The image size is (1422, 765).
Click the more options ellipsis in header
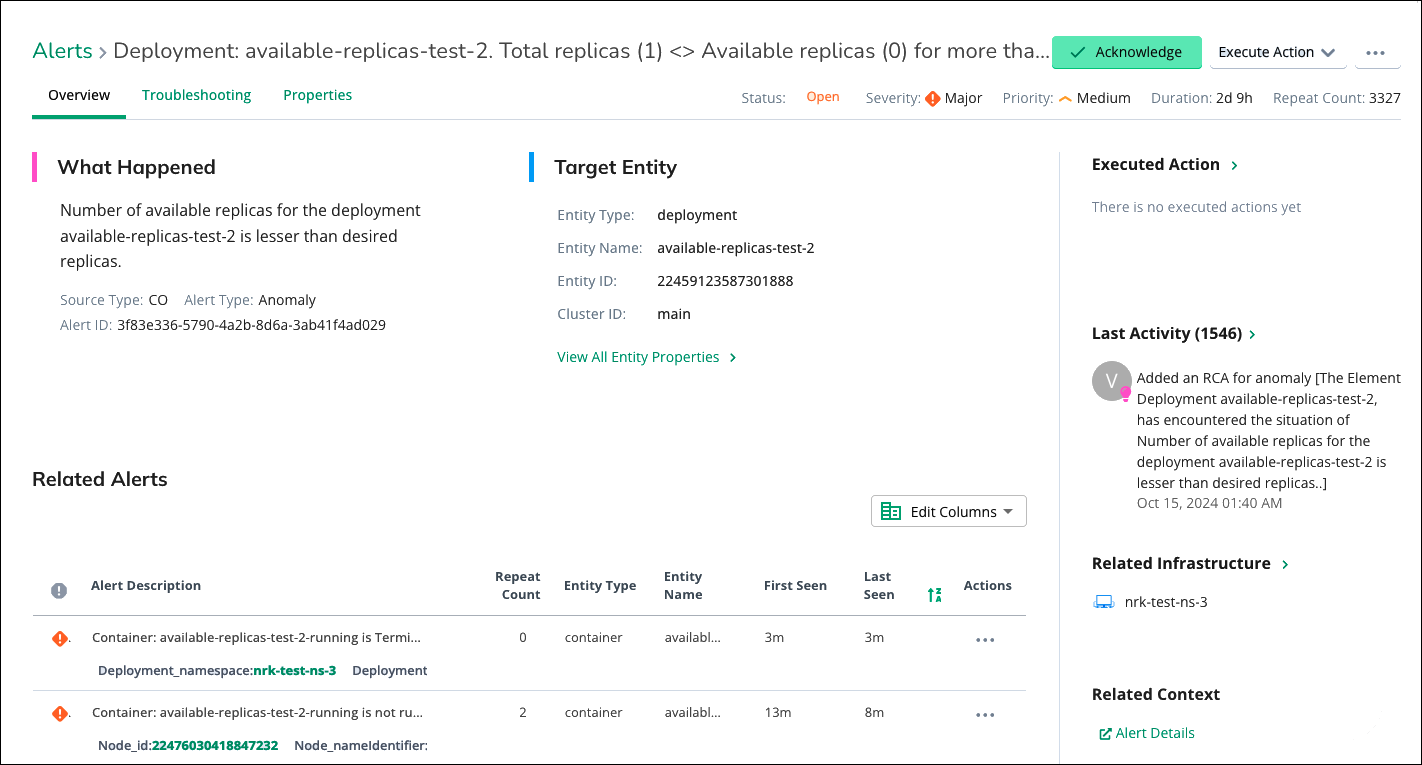[1376, 53]
